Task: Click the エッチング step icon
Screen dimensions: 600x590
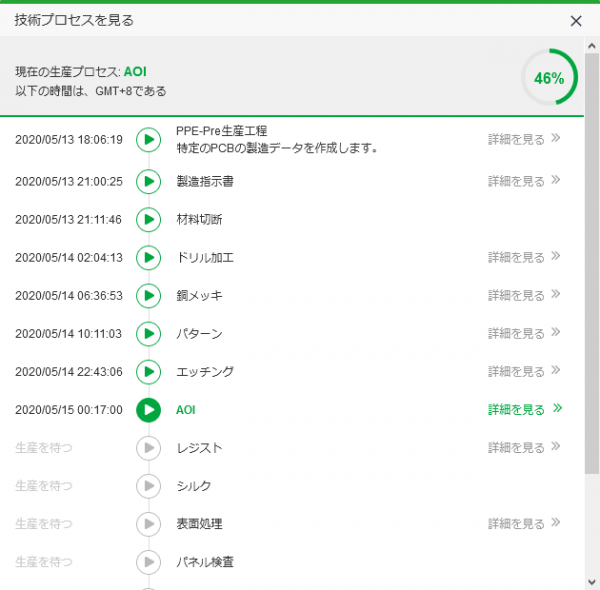Action: pos(148,372)
